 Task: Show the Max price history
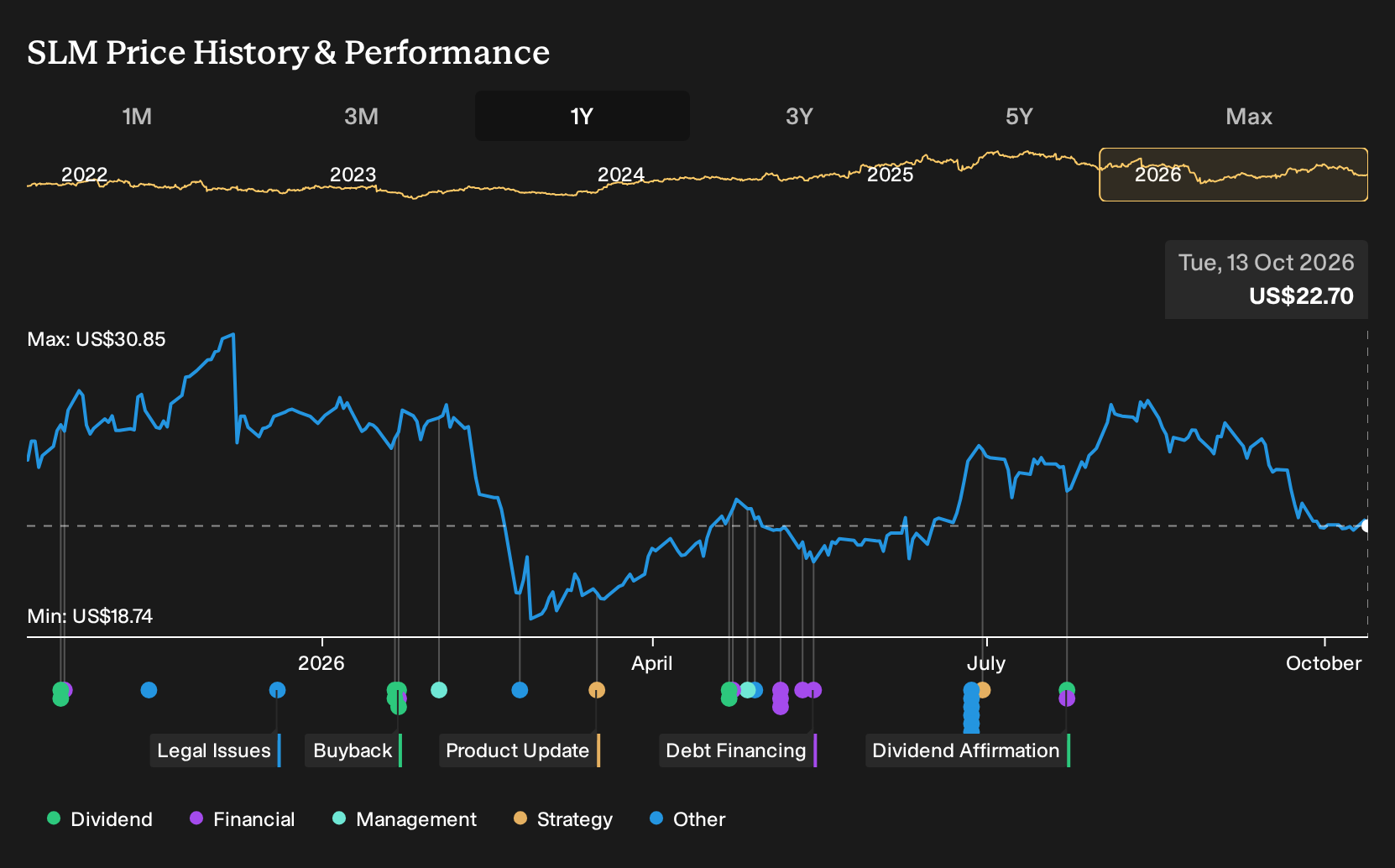(x=1249, y=116)
